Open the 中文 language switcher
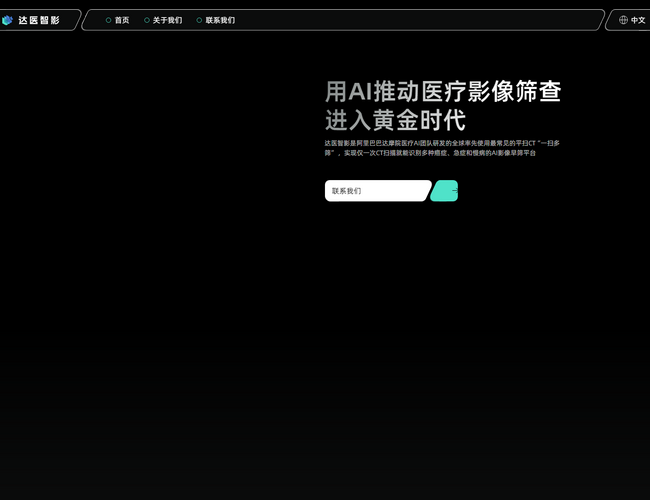650x500 pixels. click(638, 20)
